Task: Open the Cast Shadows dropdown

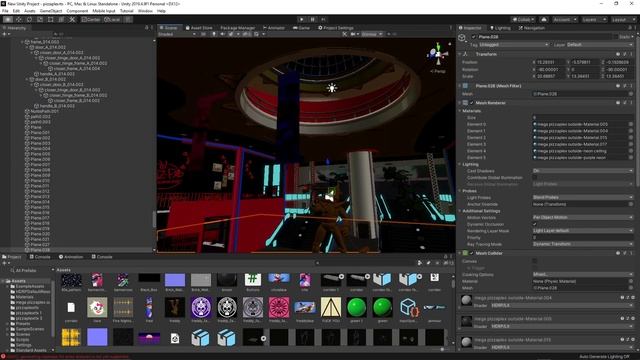Action: coord(582,171)
